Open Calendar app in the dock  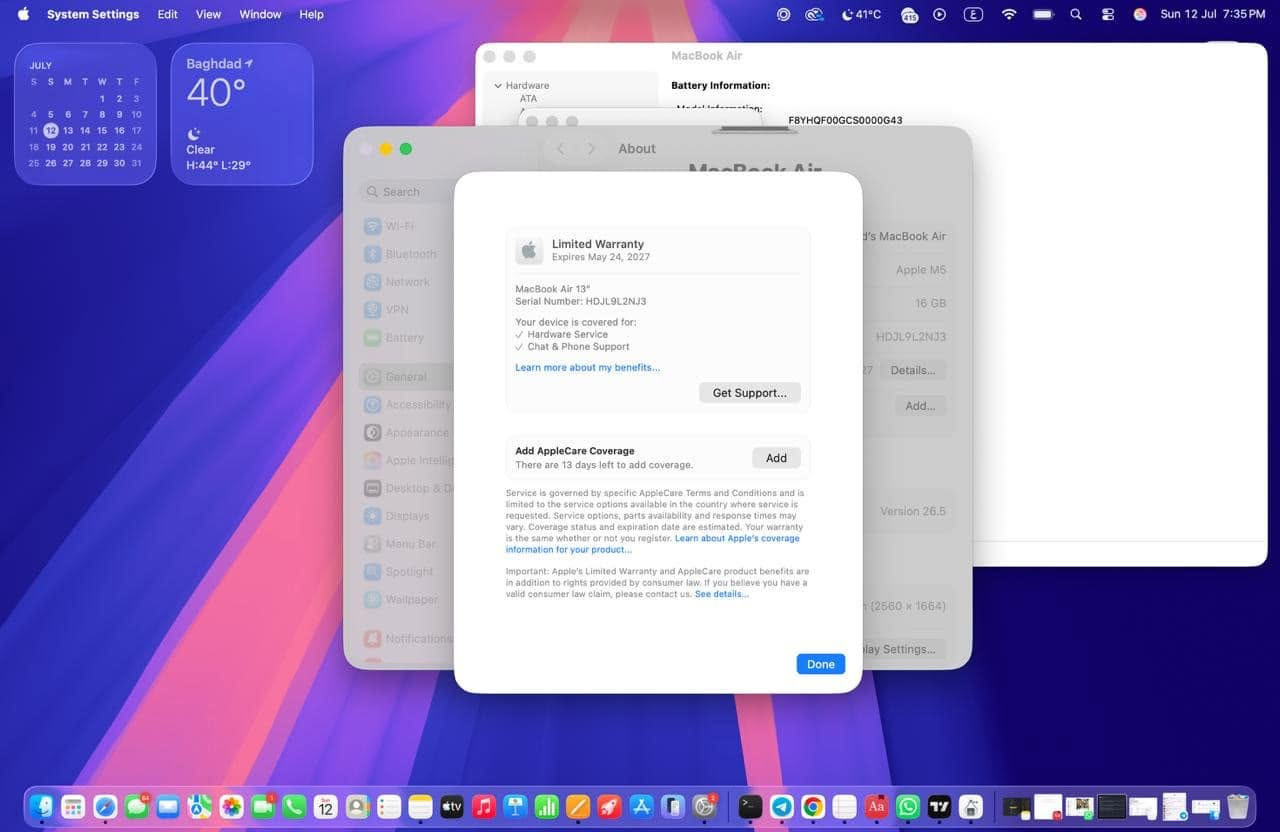(326, 806)
